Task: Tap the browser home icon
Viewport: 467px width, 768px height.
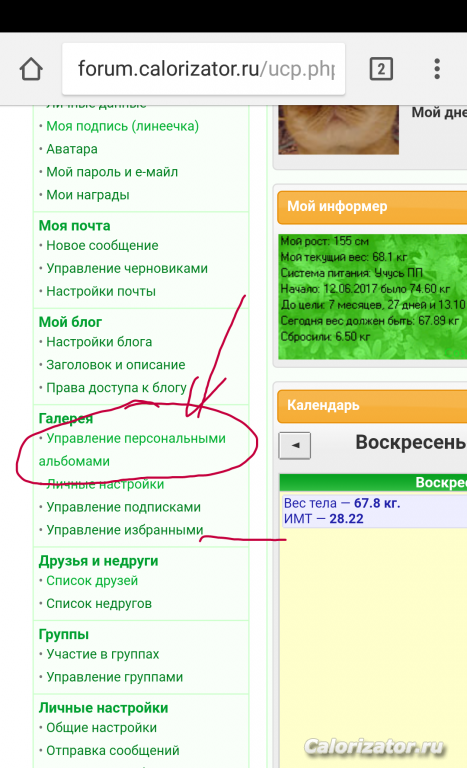Action: pyautogui.click(x=31, y=69)
